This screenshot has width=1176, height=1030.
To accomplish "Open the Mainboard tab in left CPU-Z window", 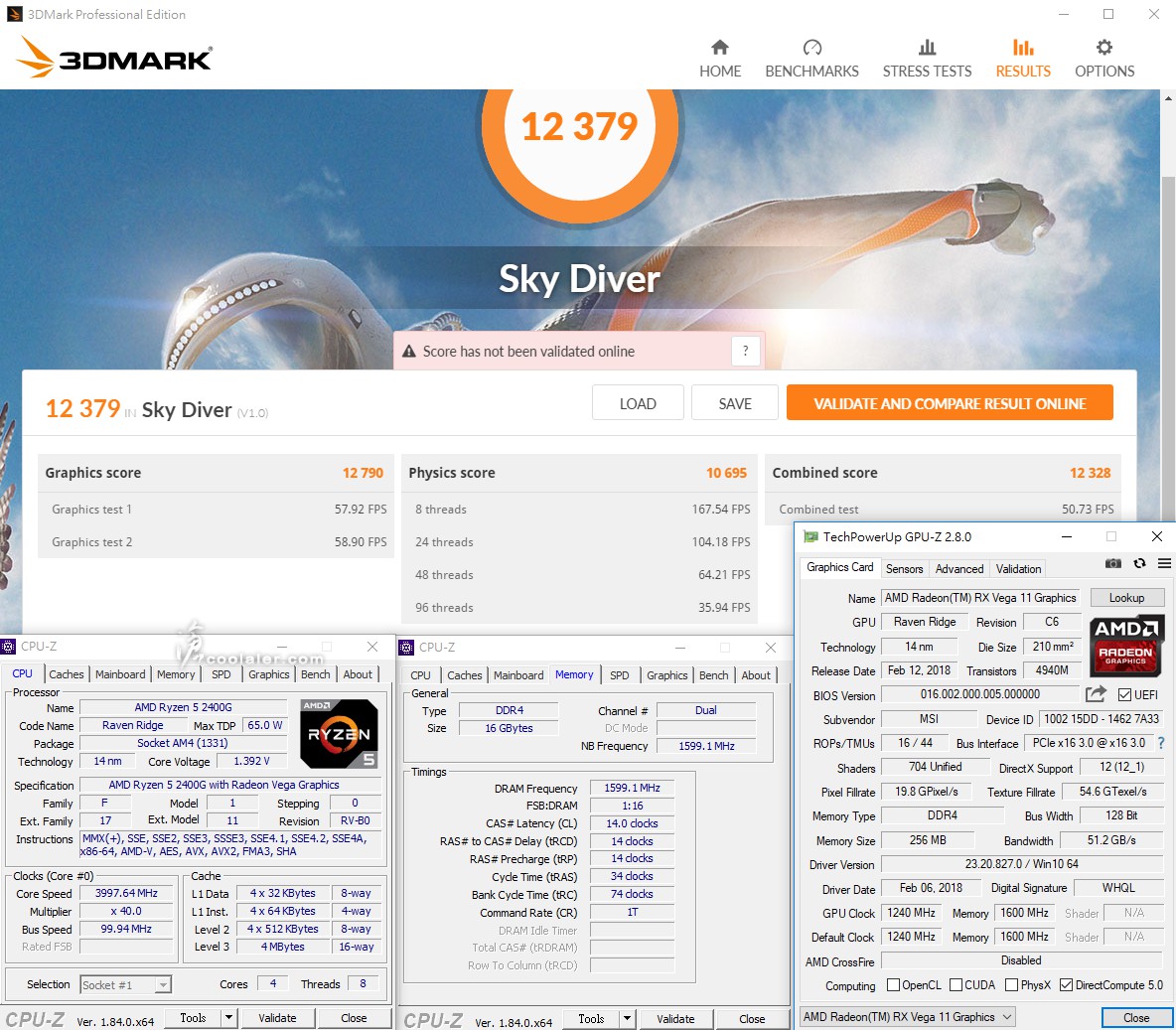I will 120,674.
